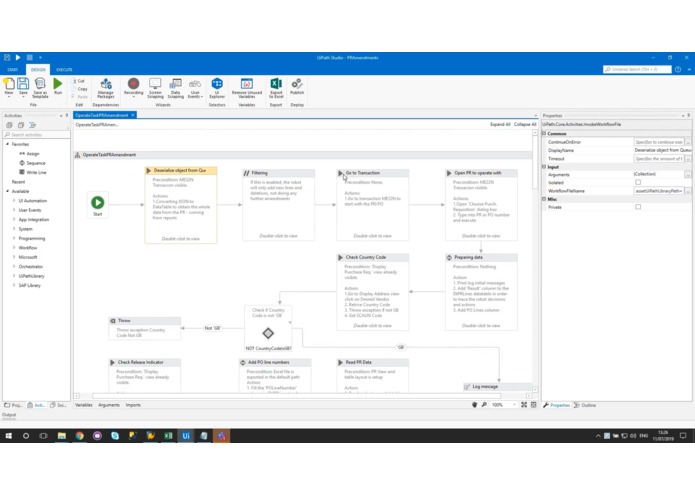695x494 pixels.
Task: Expand System category
Action: [14, 229]
